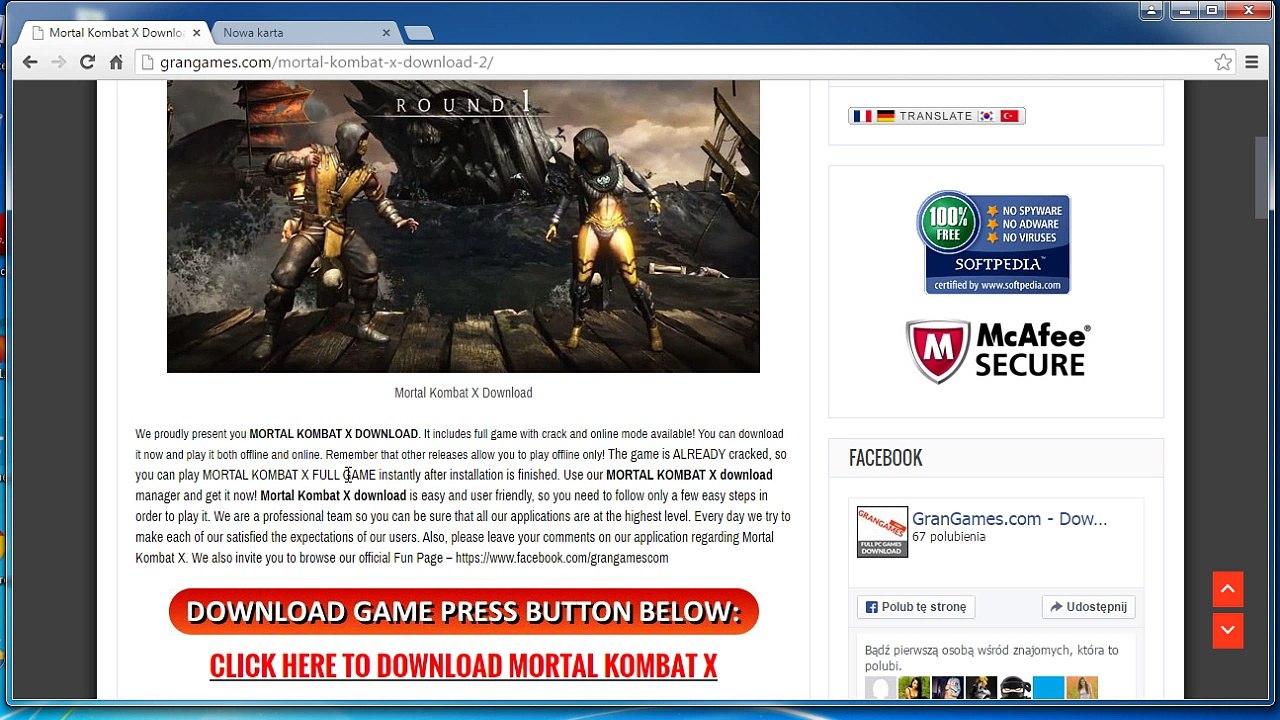
Task: Select the Mortal Kombat X Download tab
Action: pyautogui.click(x=112, y=32)
